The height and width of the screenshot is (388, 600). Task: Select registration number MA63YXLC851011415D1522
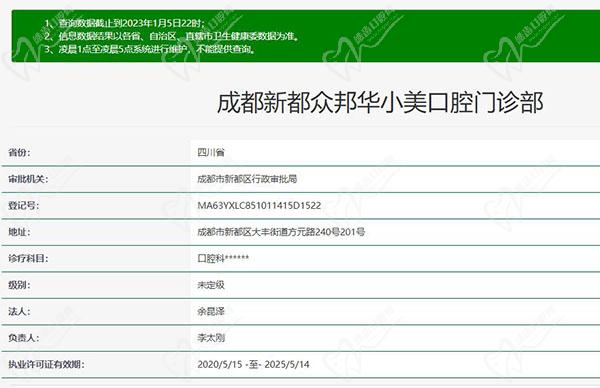[x=259, y=205]
